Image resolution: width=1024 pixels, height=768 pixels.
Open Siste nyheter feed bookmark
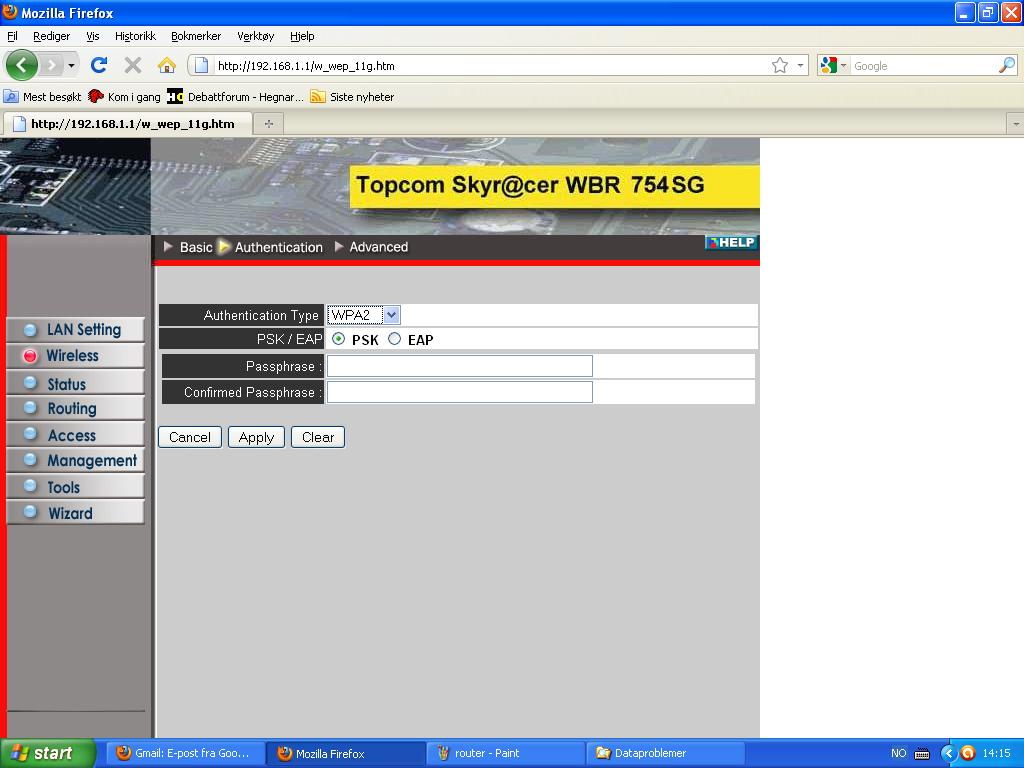[x=352, y=97]
